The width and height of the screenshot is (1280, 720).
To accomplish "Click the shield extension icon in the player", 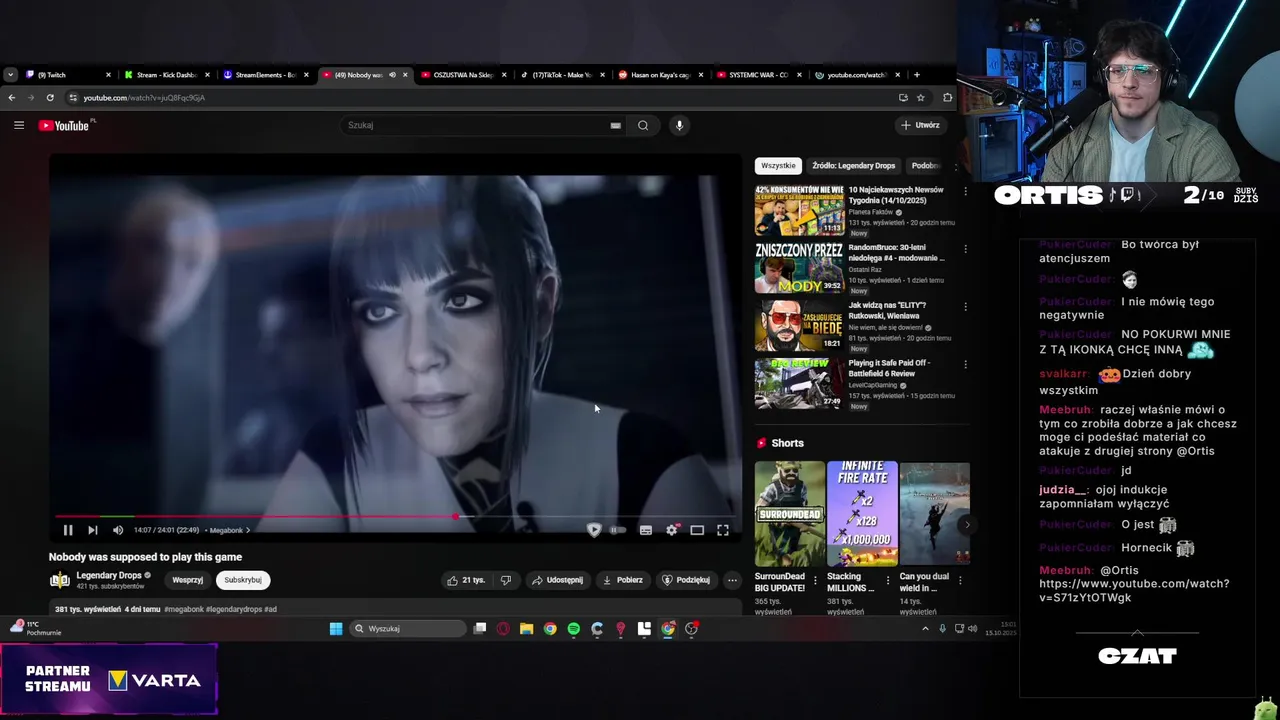I will coord(594,530).
